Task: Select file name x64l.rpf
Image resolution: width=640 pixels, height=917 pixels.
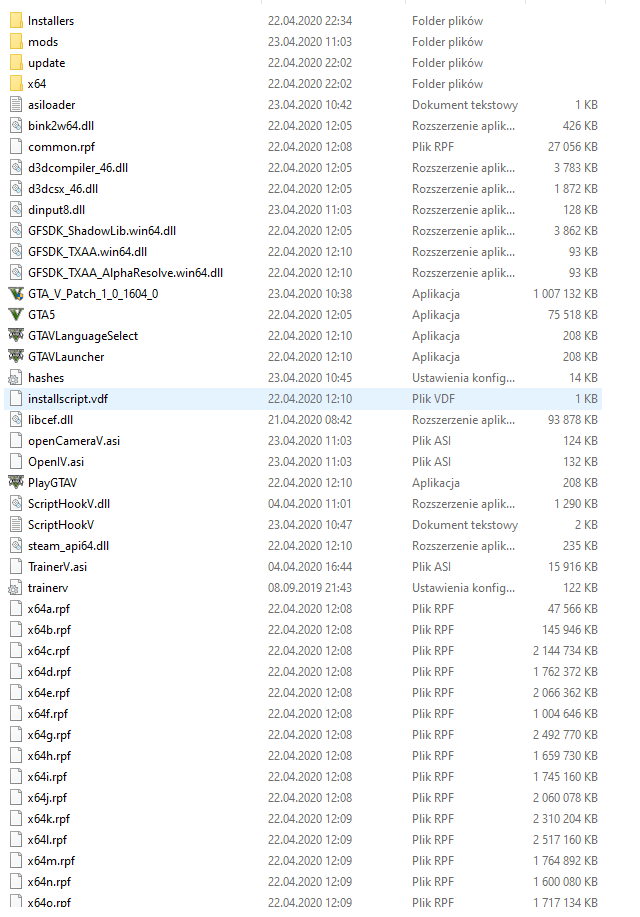Action: point(47,840)
